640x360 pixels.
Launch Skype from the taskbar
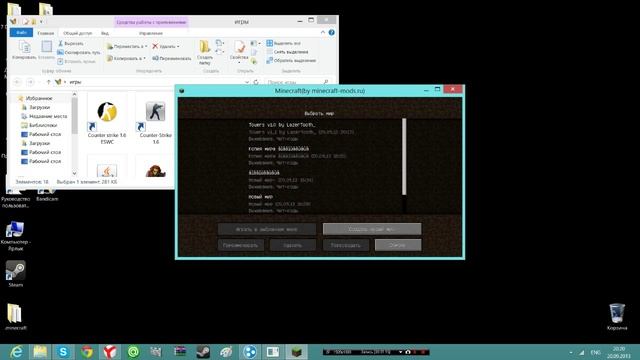tap(63, 351)
